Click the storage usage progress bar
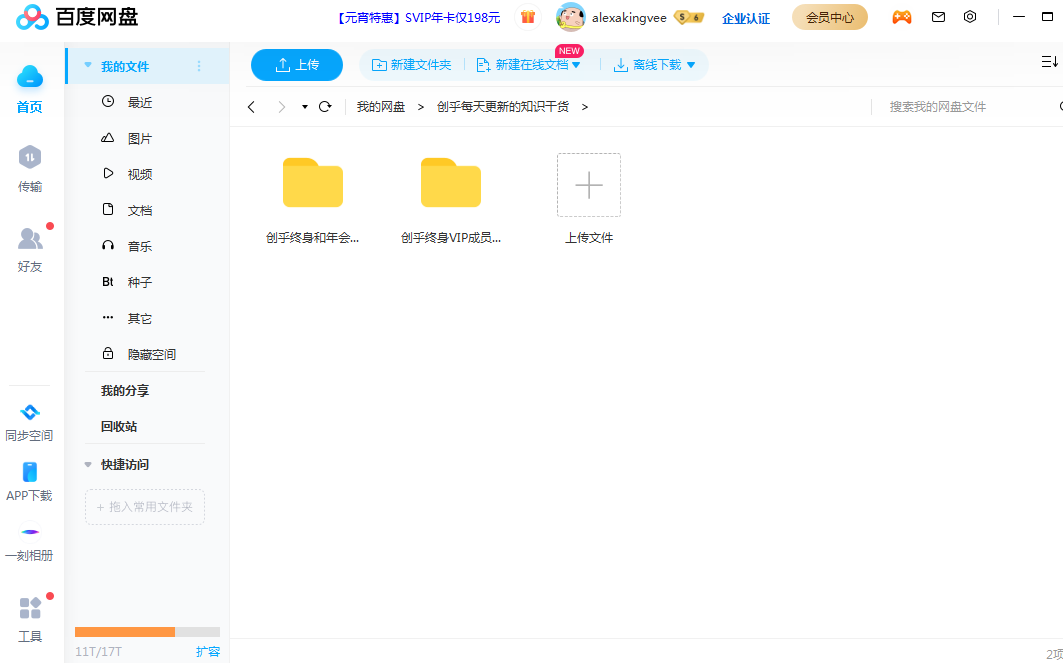 [145, 631]
